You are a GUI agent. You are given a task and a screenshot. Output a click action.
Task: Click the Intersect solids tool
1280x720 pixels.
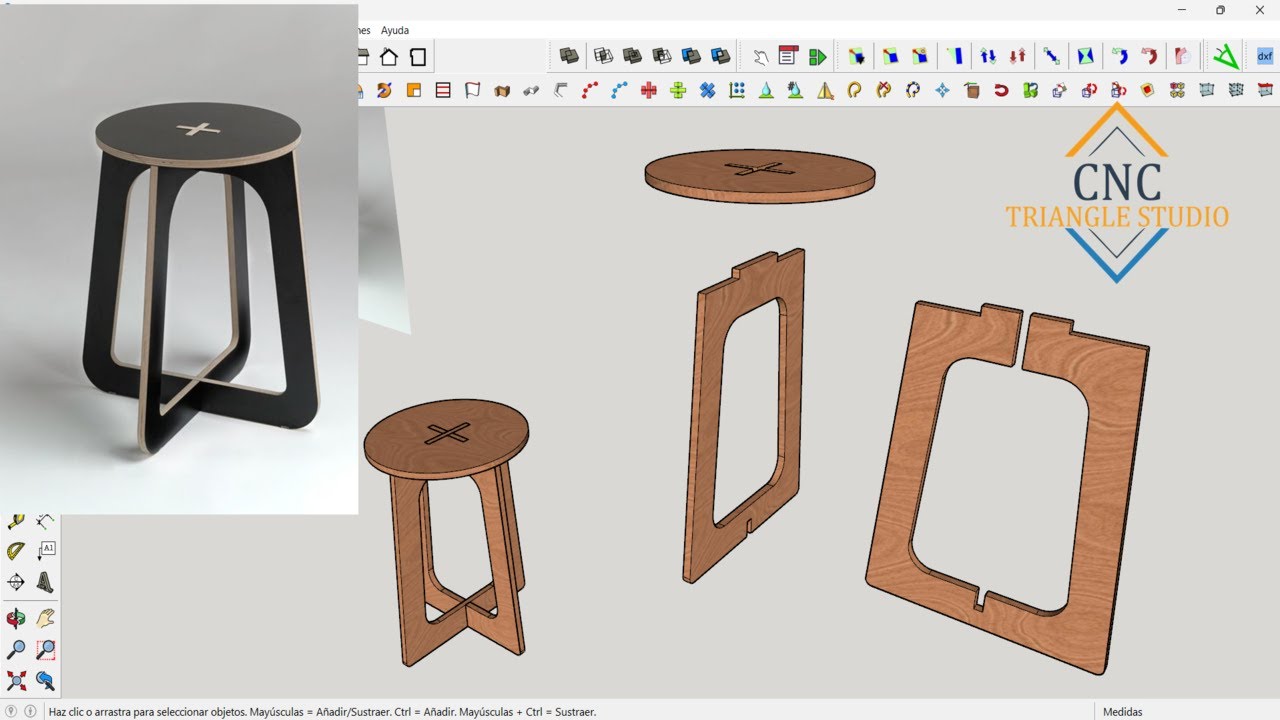603,56
